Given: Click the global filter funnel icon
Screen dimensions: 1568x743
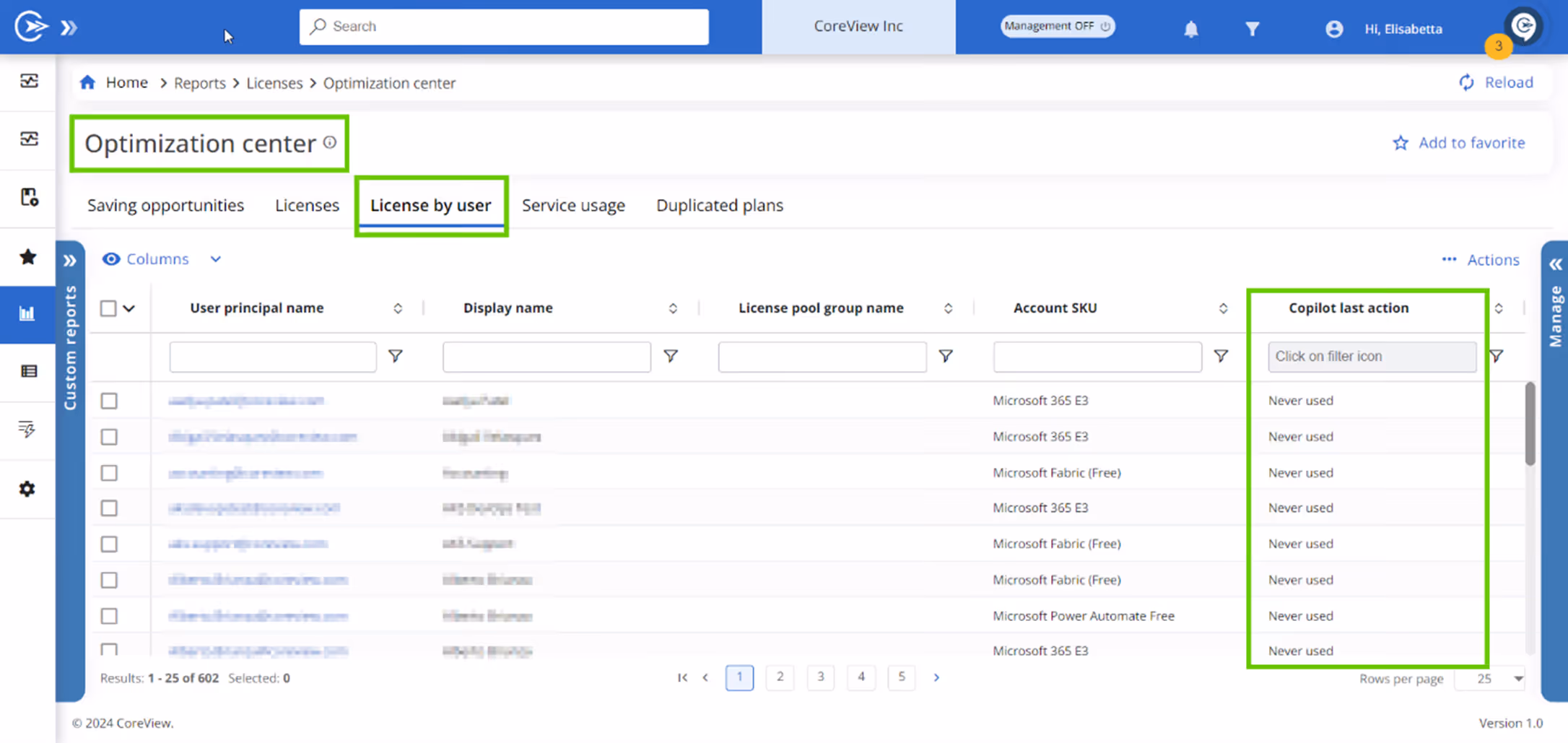Looking at the screenshot, I should [x=1253, y=29].
